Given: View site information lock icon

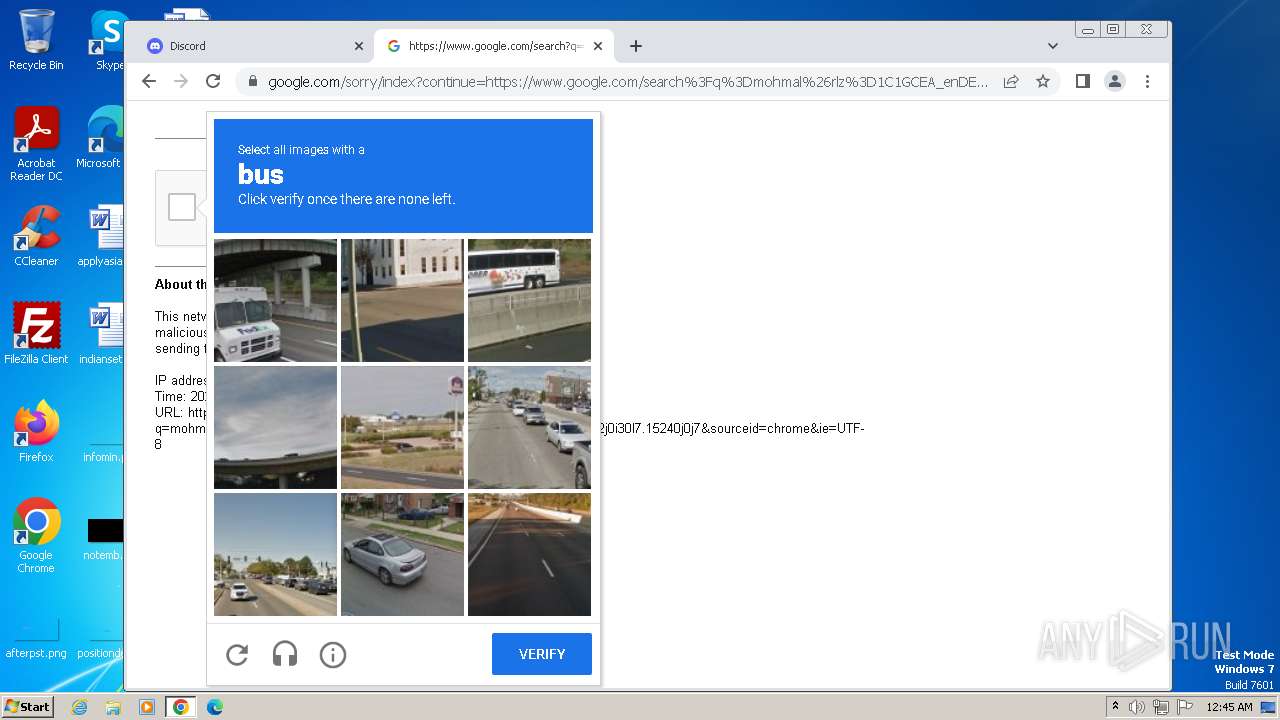Looking at the screenshot, I should point(253,82).
